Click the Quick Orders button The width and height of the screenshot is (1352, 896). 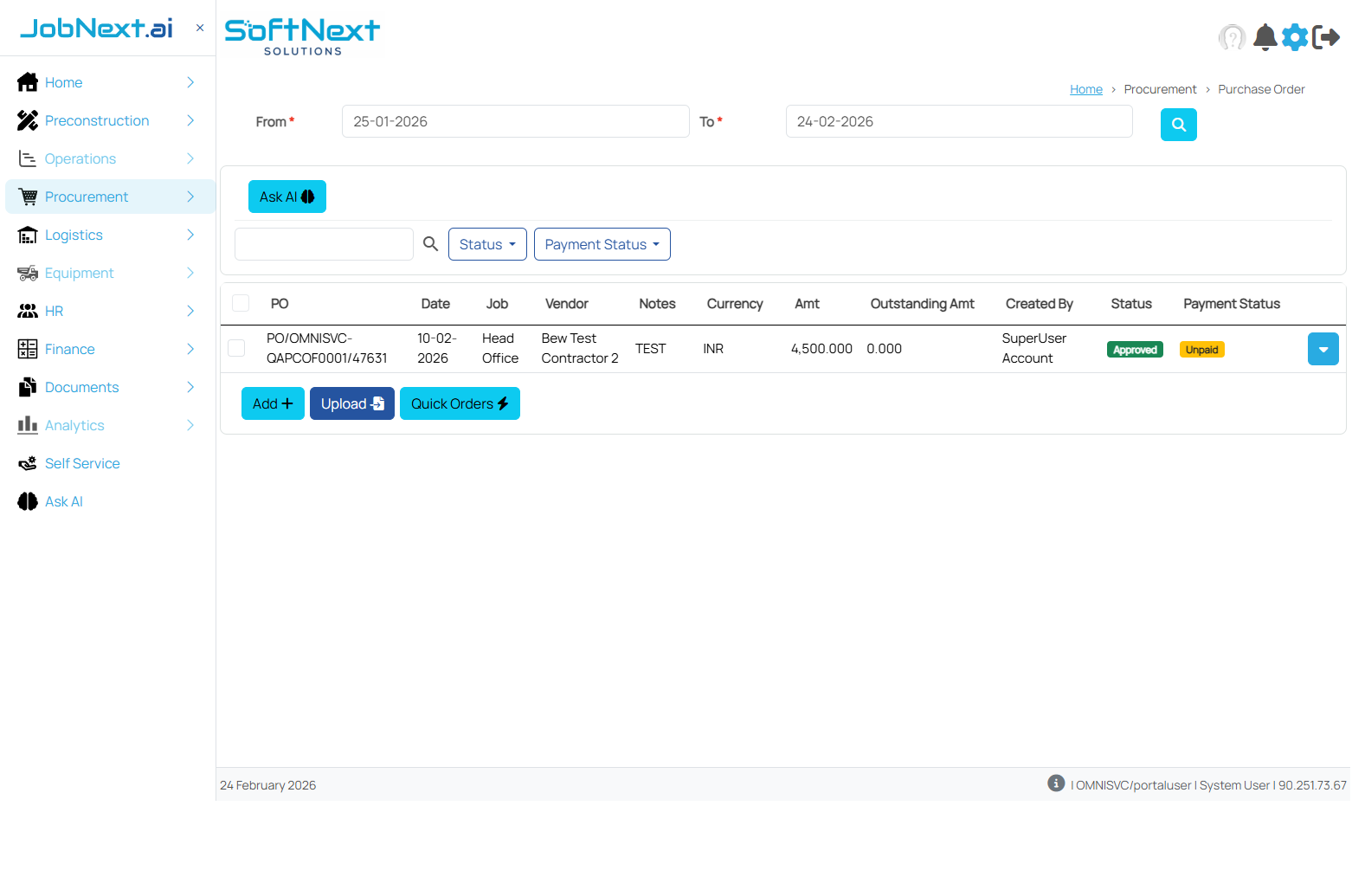coord(460,403)
